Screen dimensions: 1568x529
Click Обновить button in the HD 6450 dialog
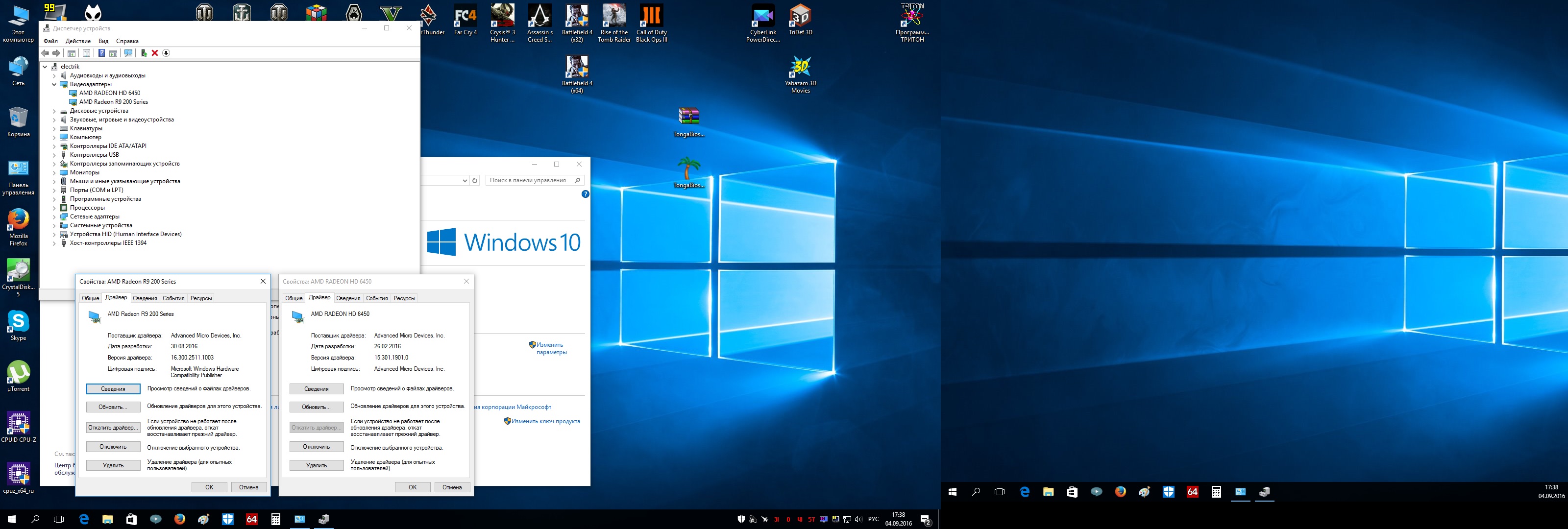click(316, 407)
